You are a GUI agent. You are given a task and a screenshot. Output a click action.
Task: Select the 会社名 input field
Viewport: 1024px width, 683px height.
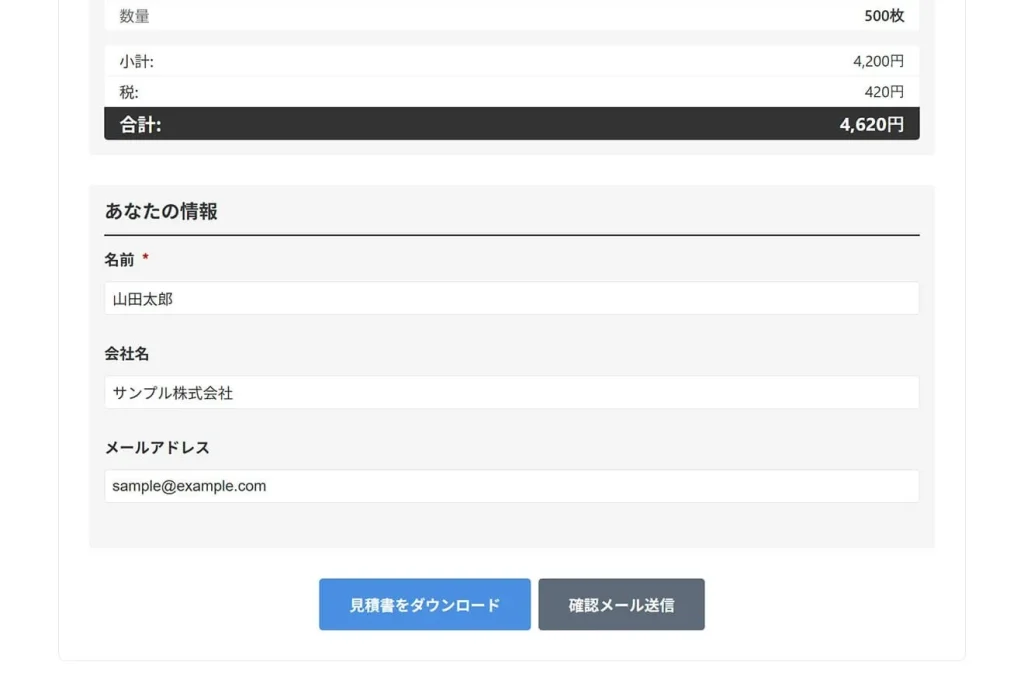512,392
